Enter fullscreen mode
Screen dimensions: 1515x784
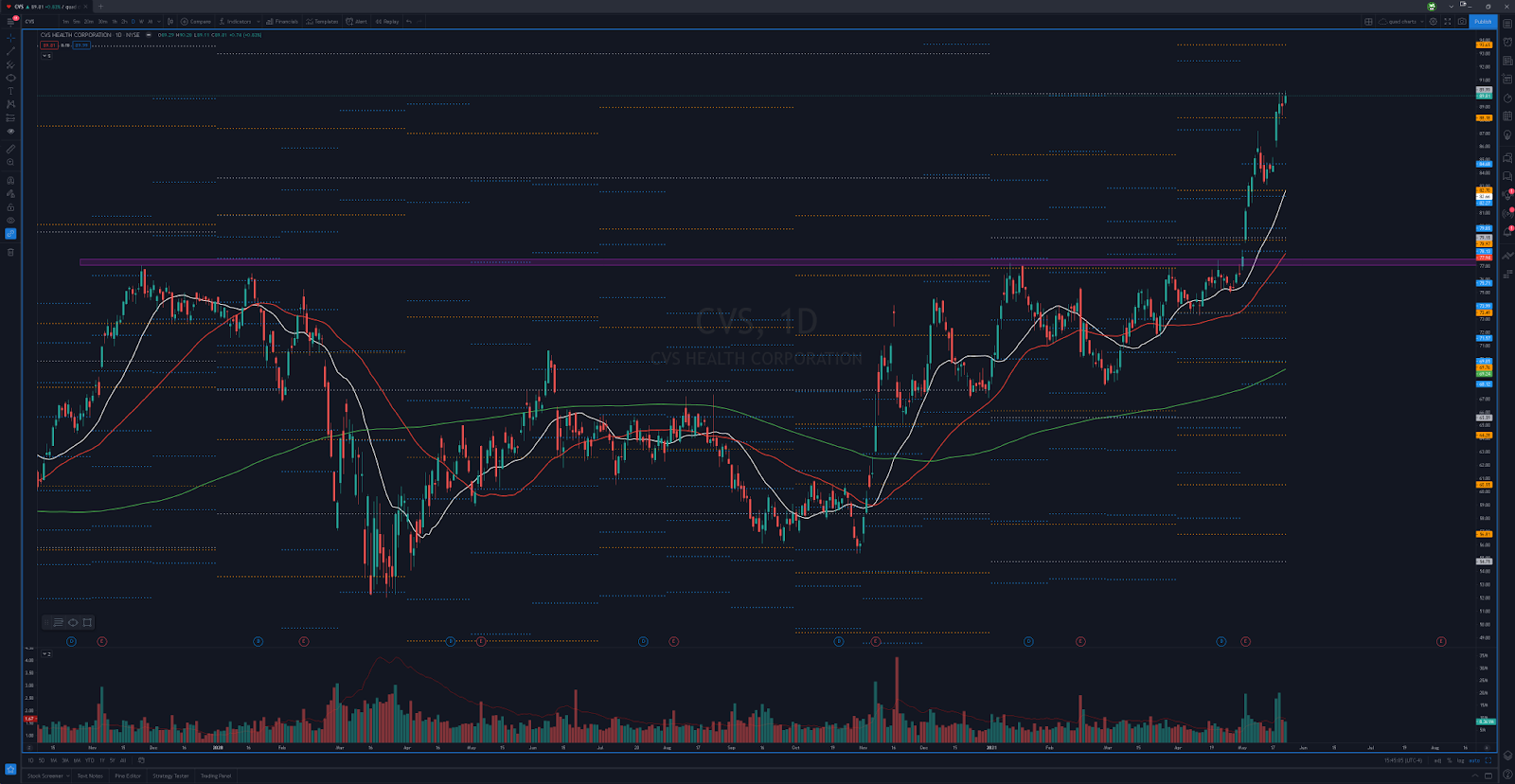click(x=1447, y=22)
